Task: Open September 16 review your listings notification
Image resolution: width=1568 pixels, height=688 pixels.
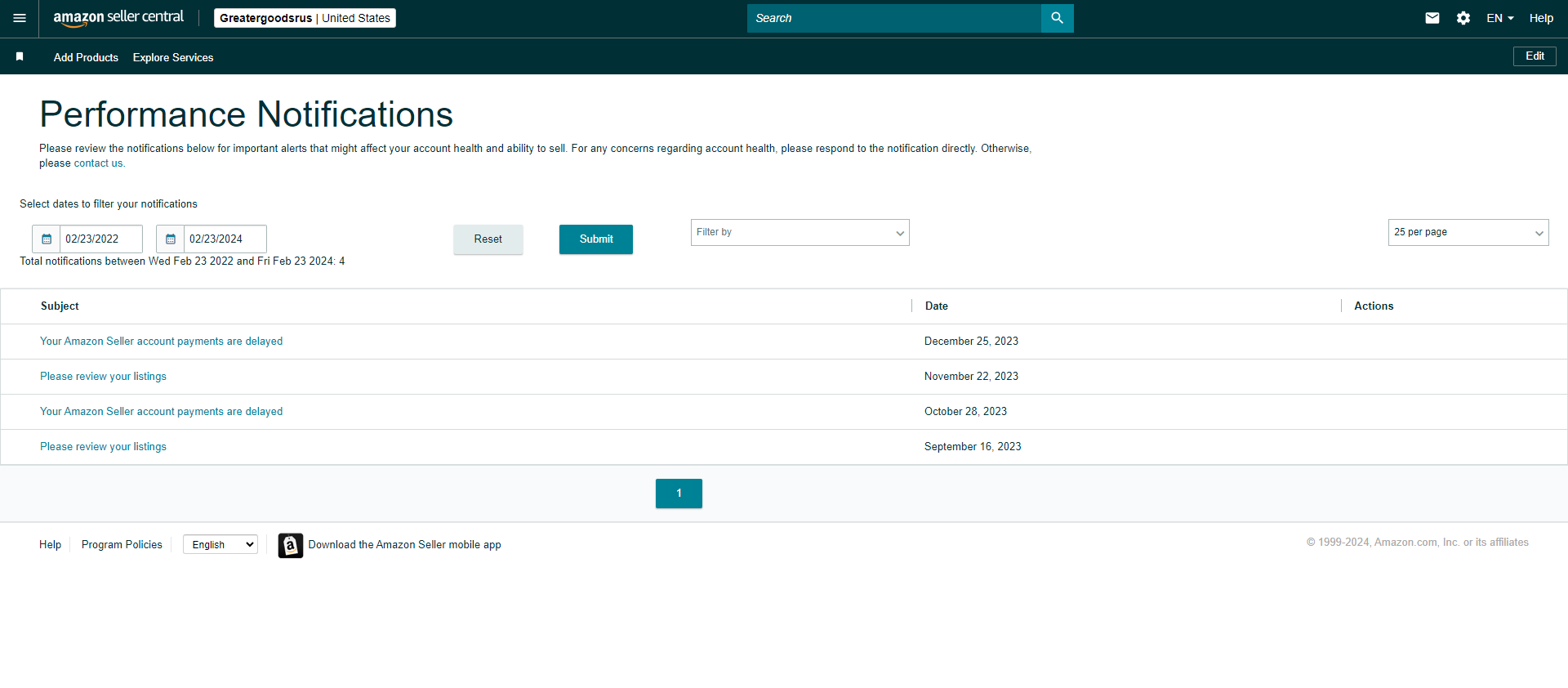Action: coord(103,447)
